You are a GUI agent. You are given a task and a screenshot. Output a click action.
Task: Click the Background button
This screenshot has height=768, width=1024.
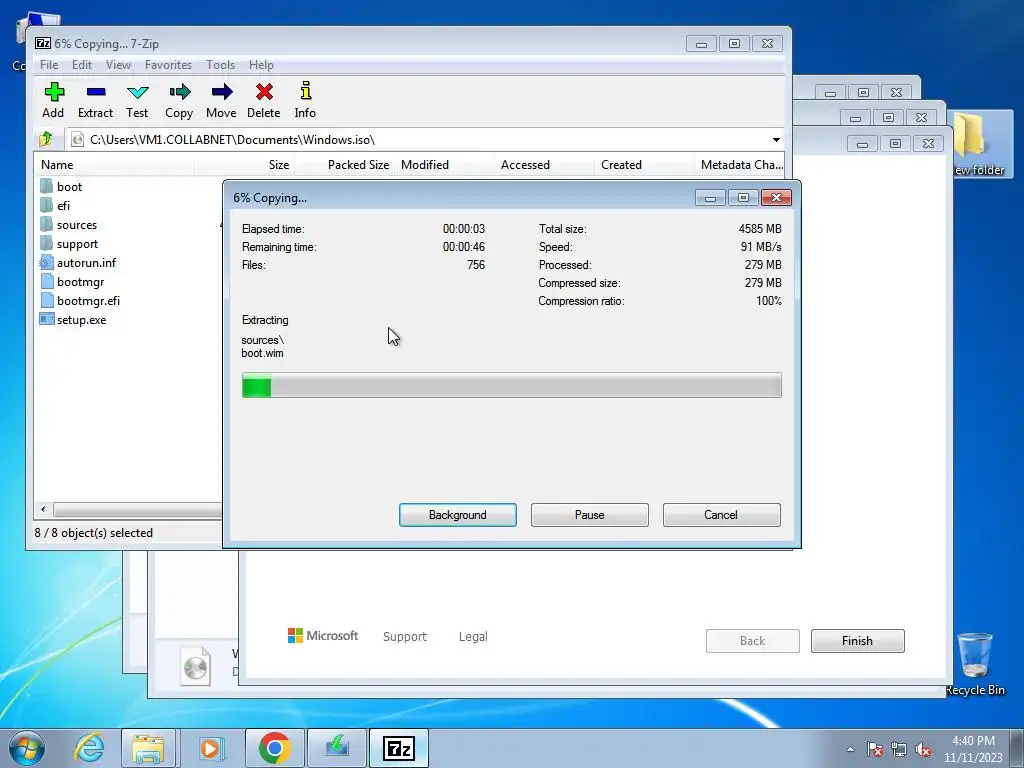click(458, 515)
